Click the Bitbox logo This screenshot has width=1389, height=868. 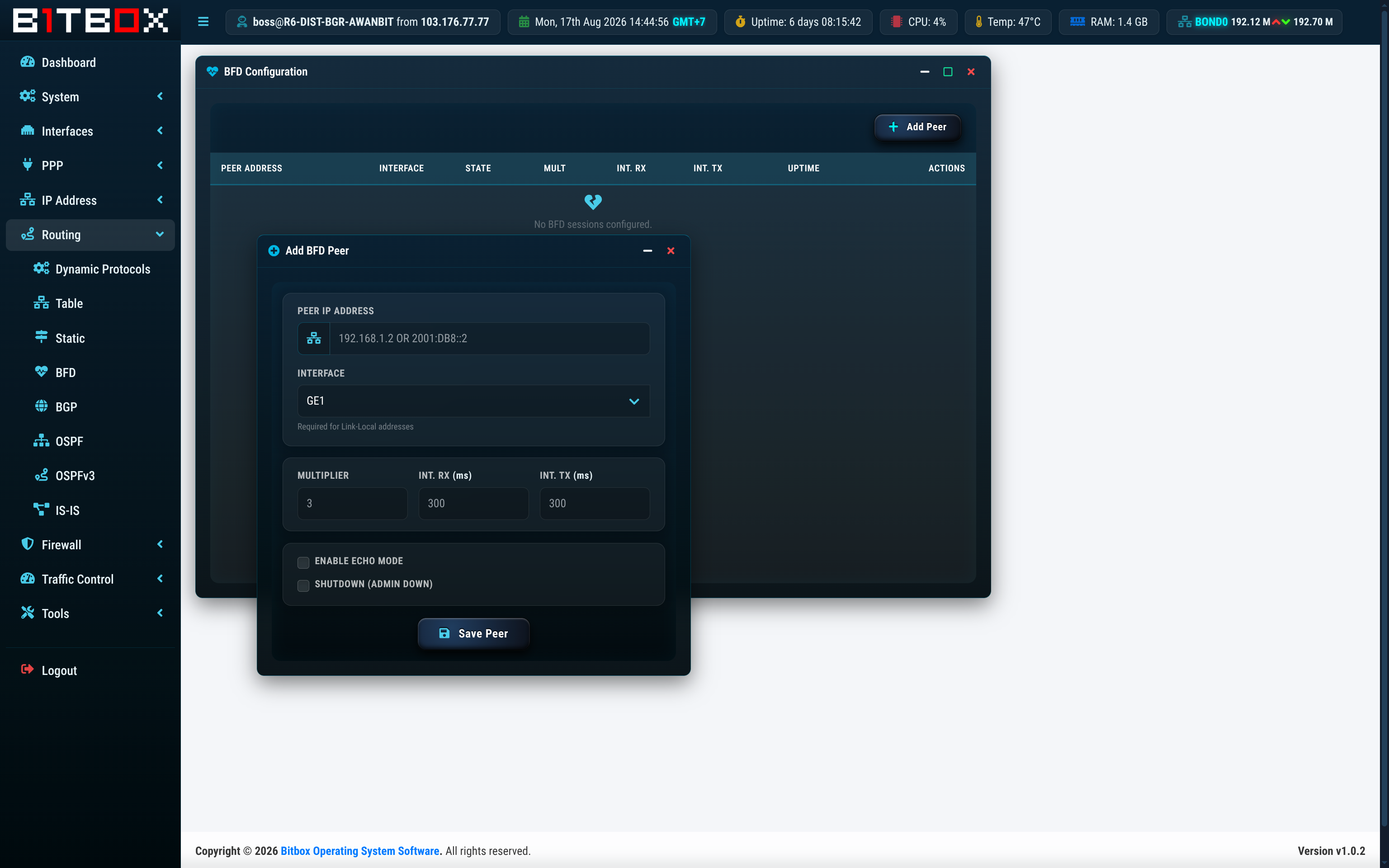point(91,21)
